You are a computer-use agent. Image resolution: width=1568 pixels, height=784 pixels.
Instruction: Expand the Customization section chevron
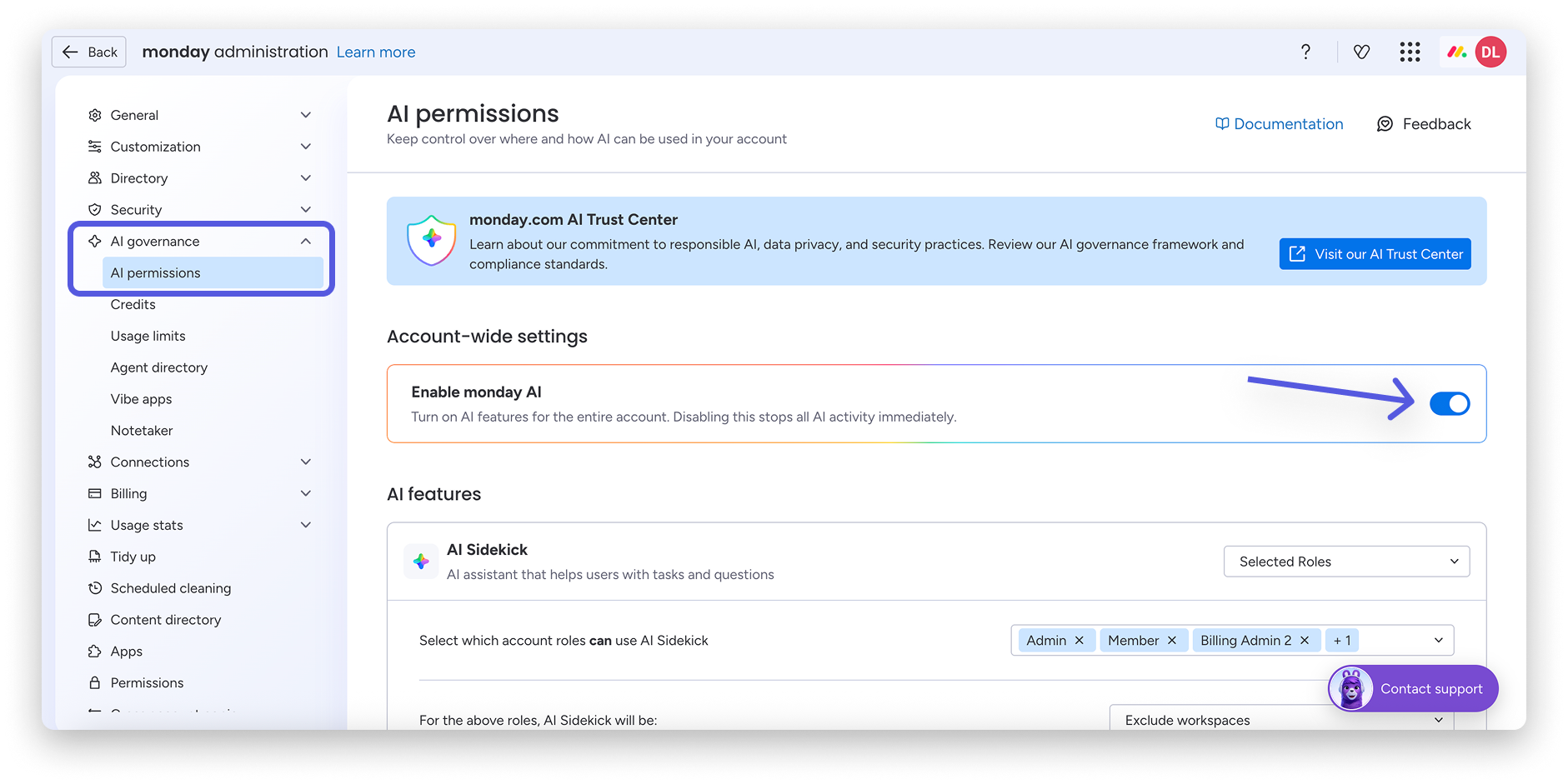(x=306, y=147)
